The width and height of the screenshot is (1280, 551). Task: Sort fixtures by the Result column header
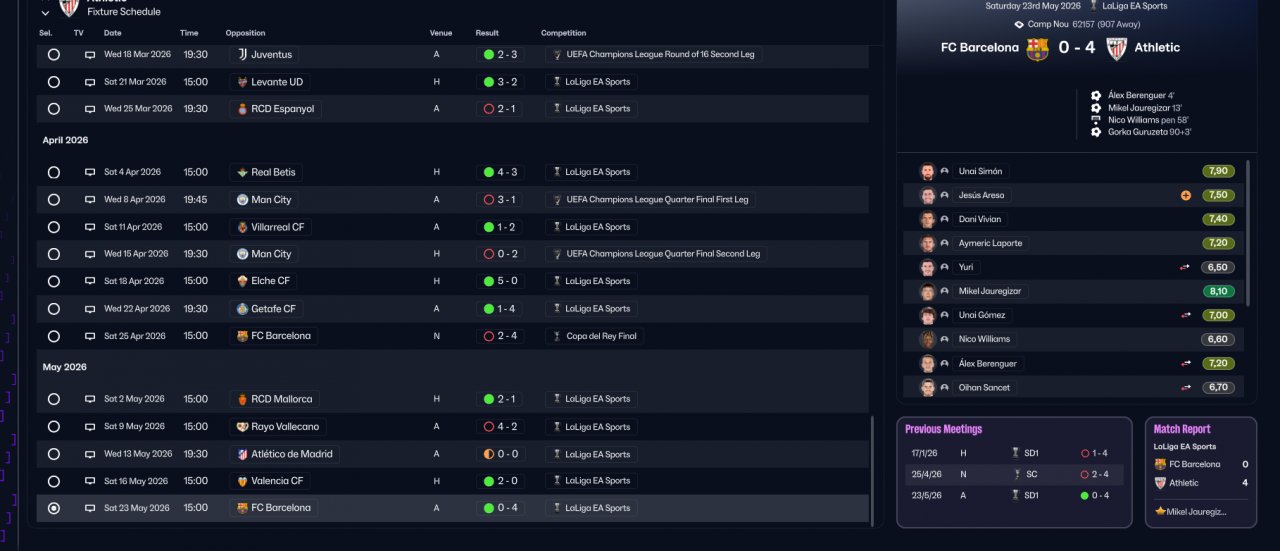[487, 33]
